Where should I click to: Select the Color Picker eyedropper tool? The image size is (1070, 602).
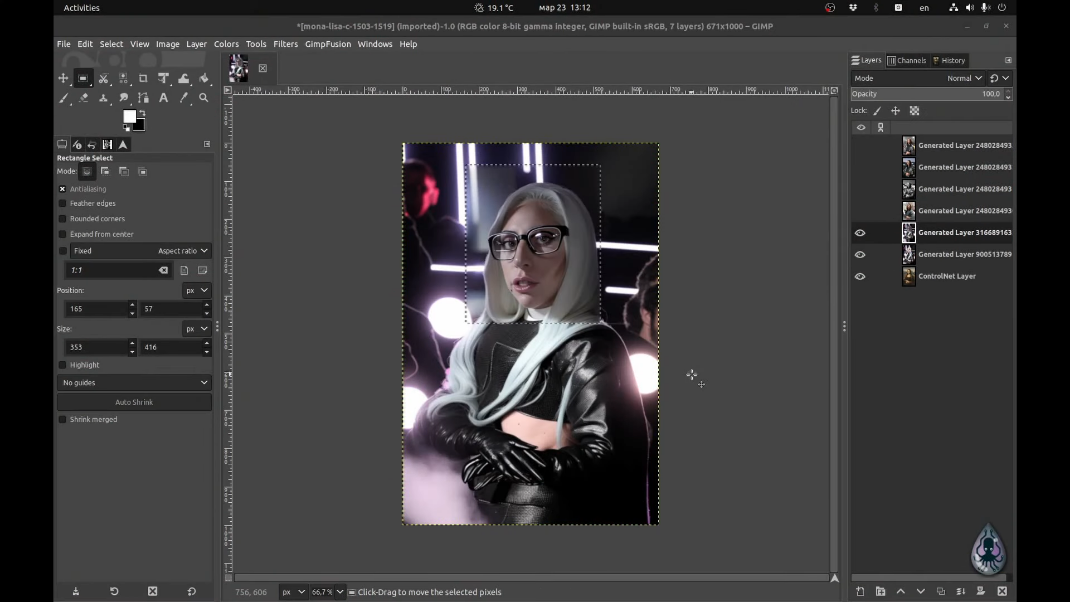point(184,98)
